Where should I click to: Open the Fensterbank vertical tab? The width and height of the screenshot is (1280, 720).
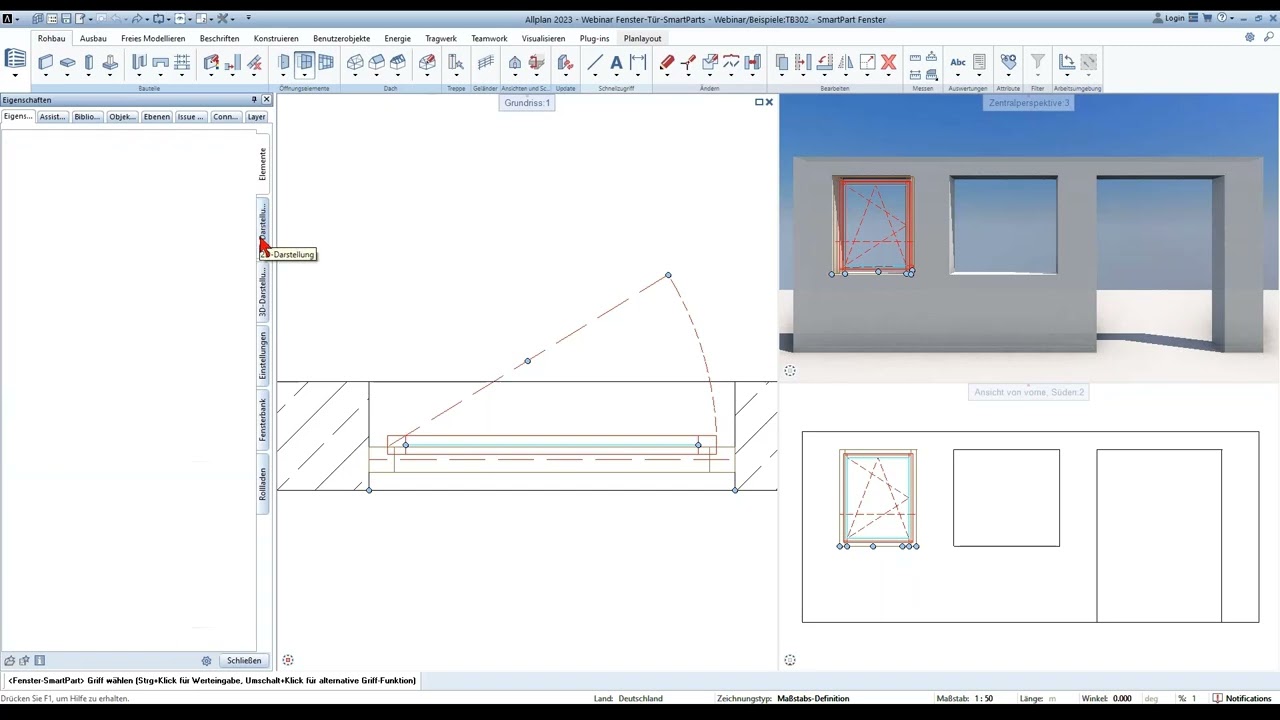(x=263, y=420)
